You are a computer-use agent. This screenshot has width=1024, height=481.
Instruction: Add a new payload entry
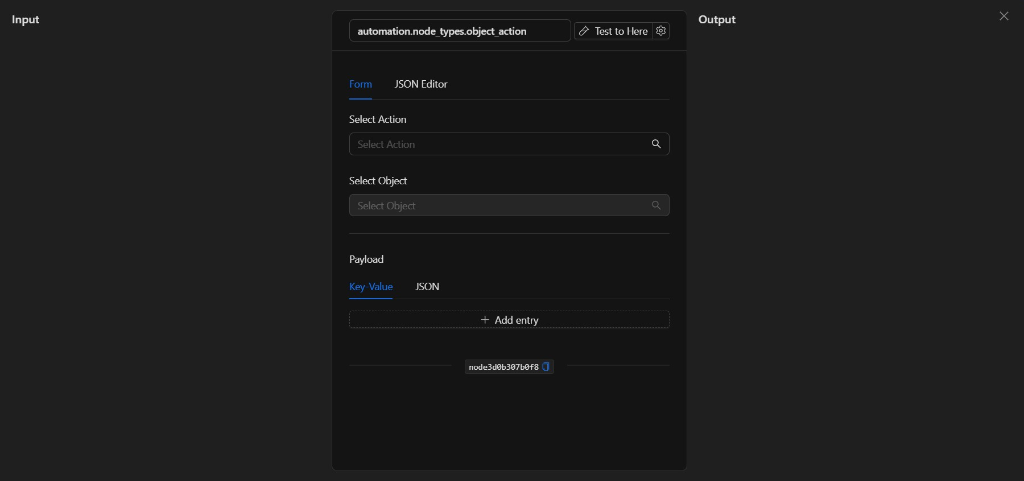tap(509, 320)
